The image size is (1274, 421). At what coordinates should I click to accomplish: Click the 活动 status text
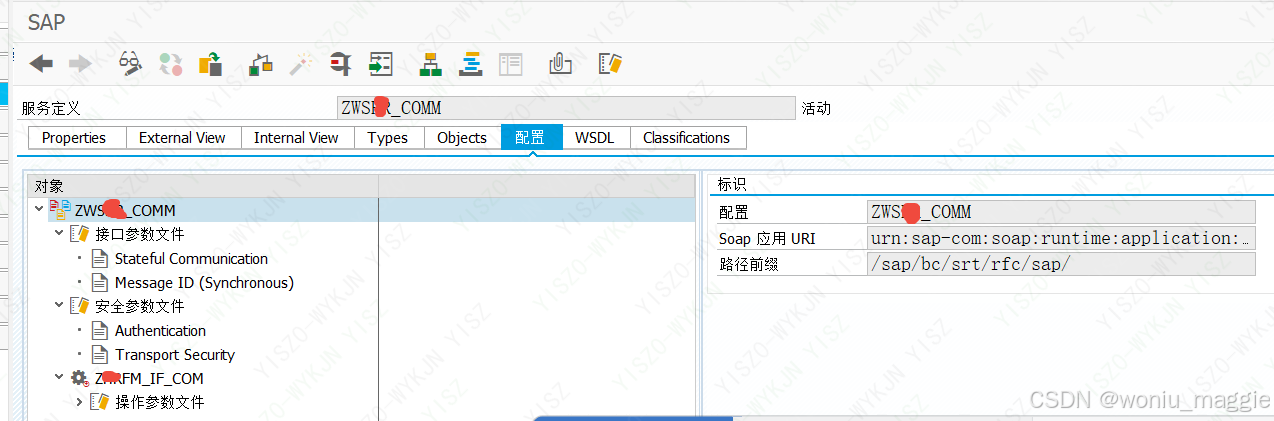point(816,108)
